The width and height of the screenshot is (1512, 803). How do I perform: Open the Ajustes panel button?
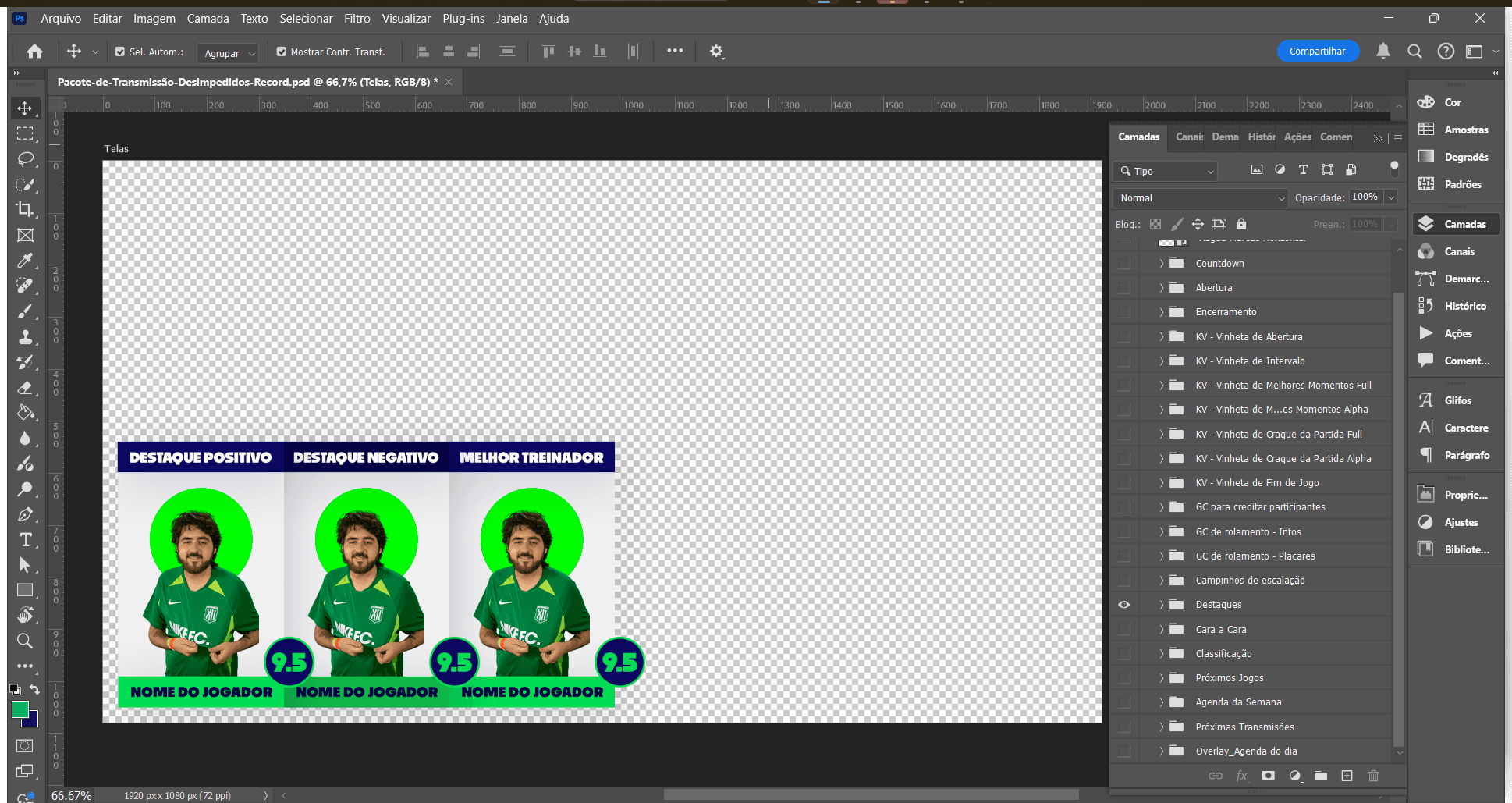point(1456,522)
